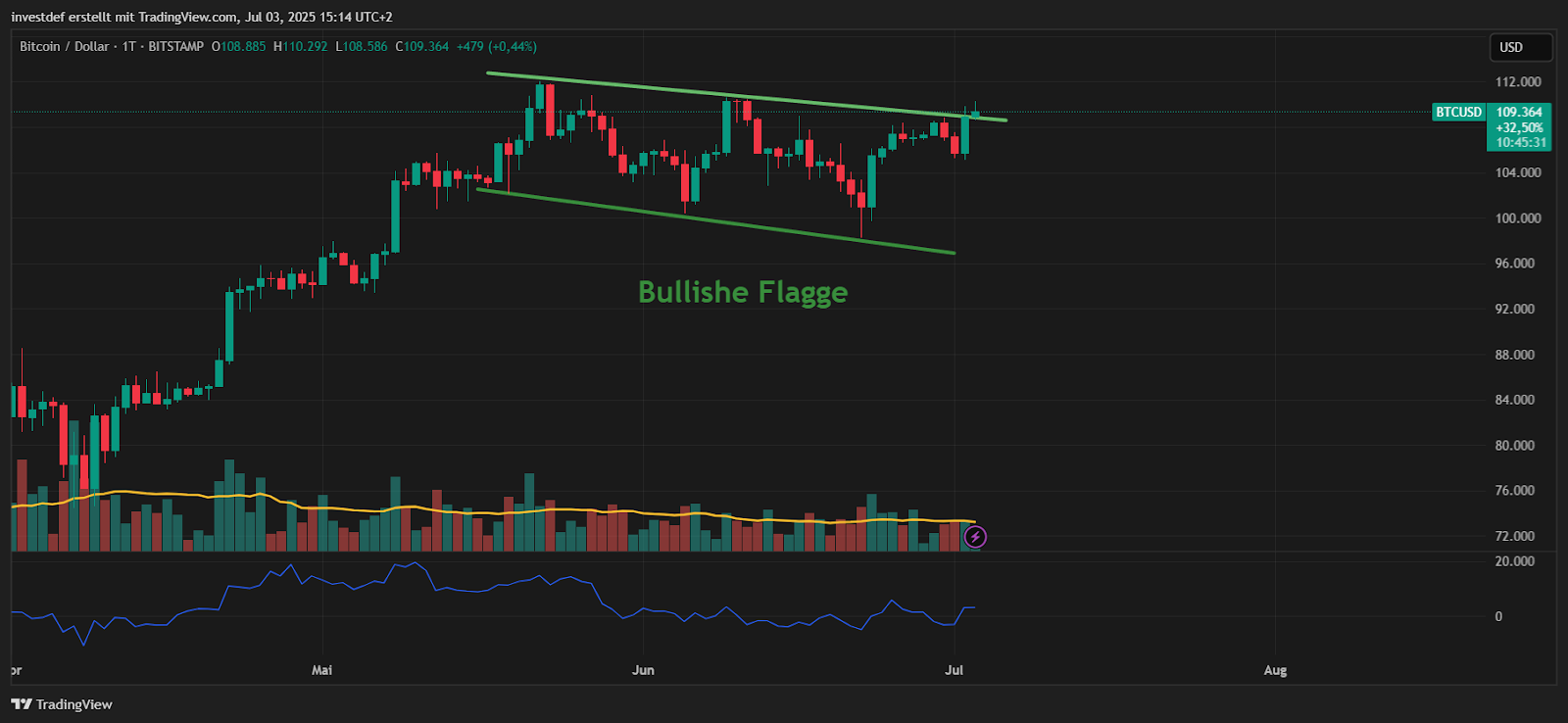Viewport: 1568px width, 723px height.
Task: Click the low price value L108.586
Action: (x=362, y=46)
